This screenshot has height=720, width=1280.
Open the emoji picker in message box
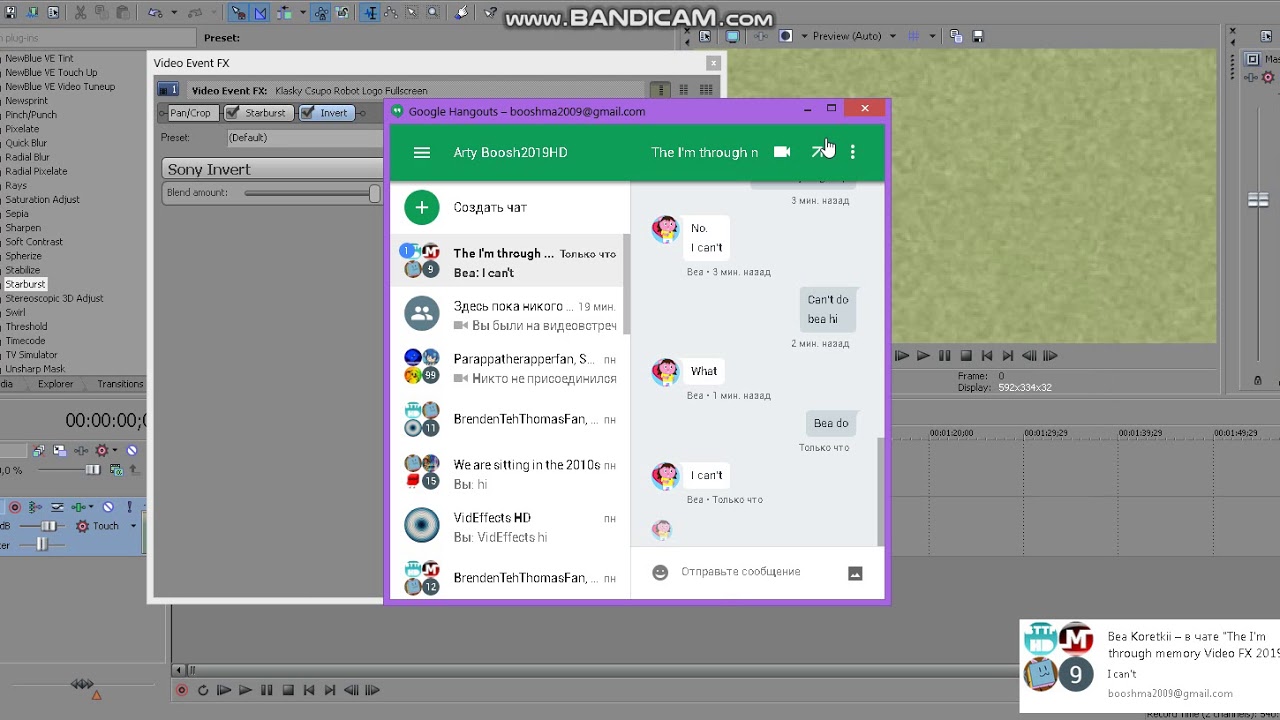click(x=660, y=572)
